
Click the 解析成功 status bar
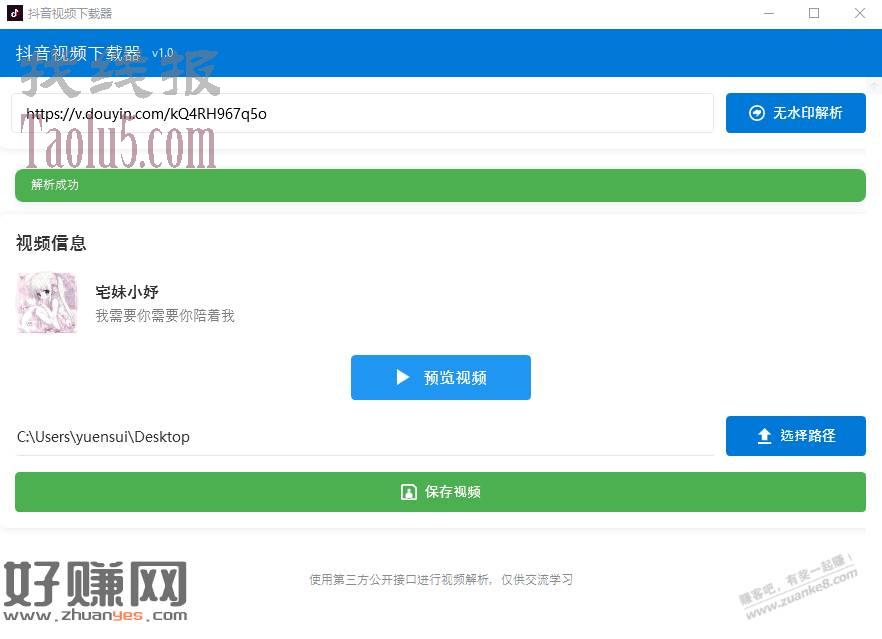pyautogui.click(x=440, y=185)
